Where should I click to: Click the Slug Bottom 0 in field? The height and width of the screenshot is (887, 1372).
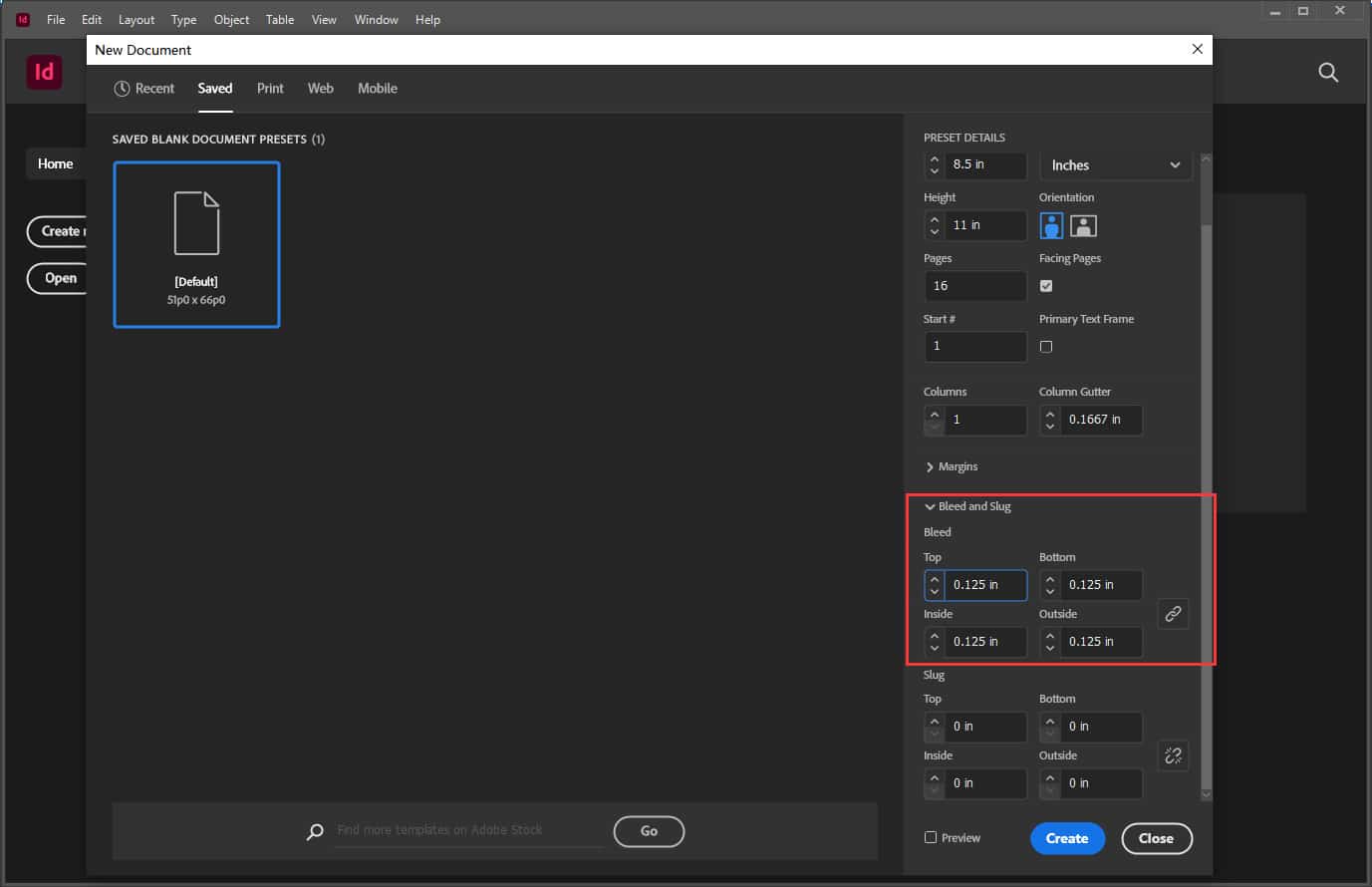pos(1101,727)
